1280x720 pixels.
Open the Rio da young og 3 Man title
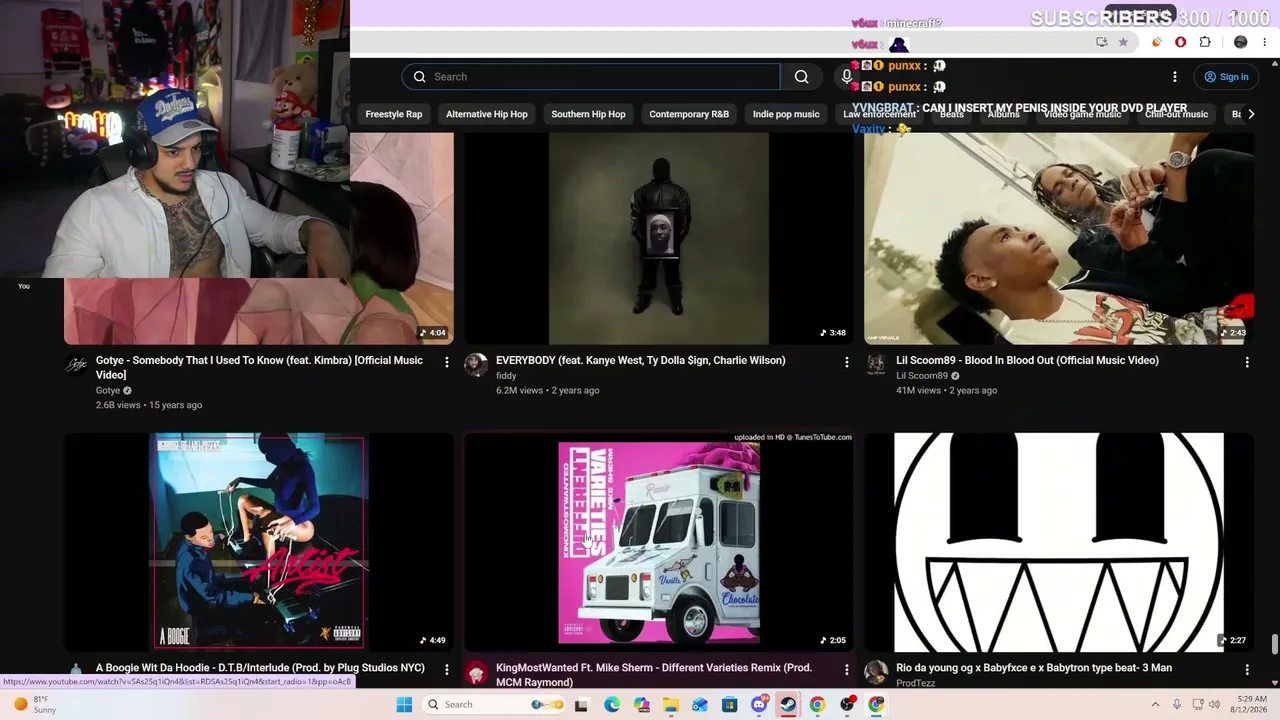pyautogui.click(x=1034, y=668)
